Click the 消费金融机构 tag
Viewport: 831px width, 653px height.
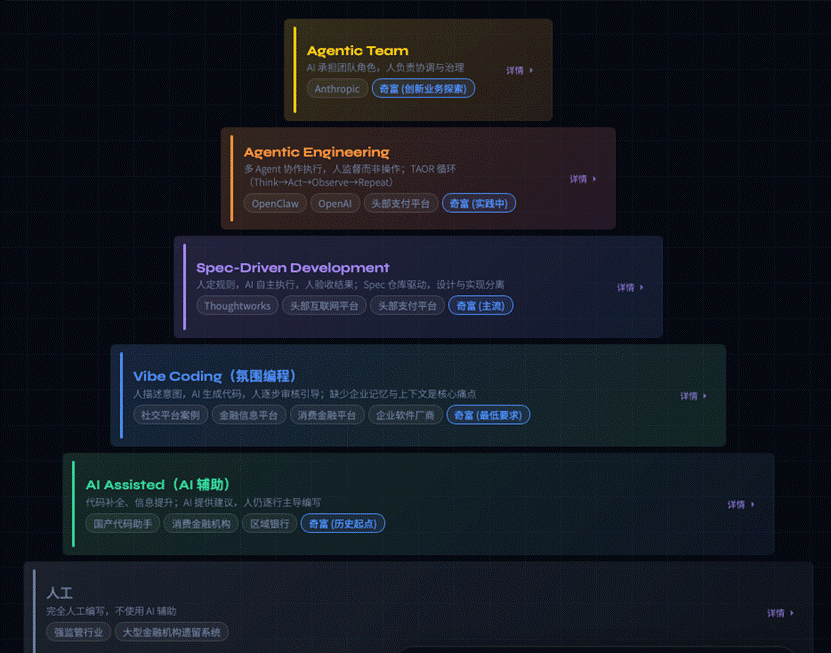coord(201,524)
